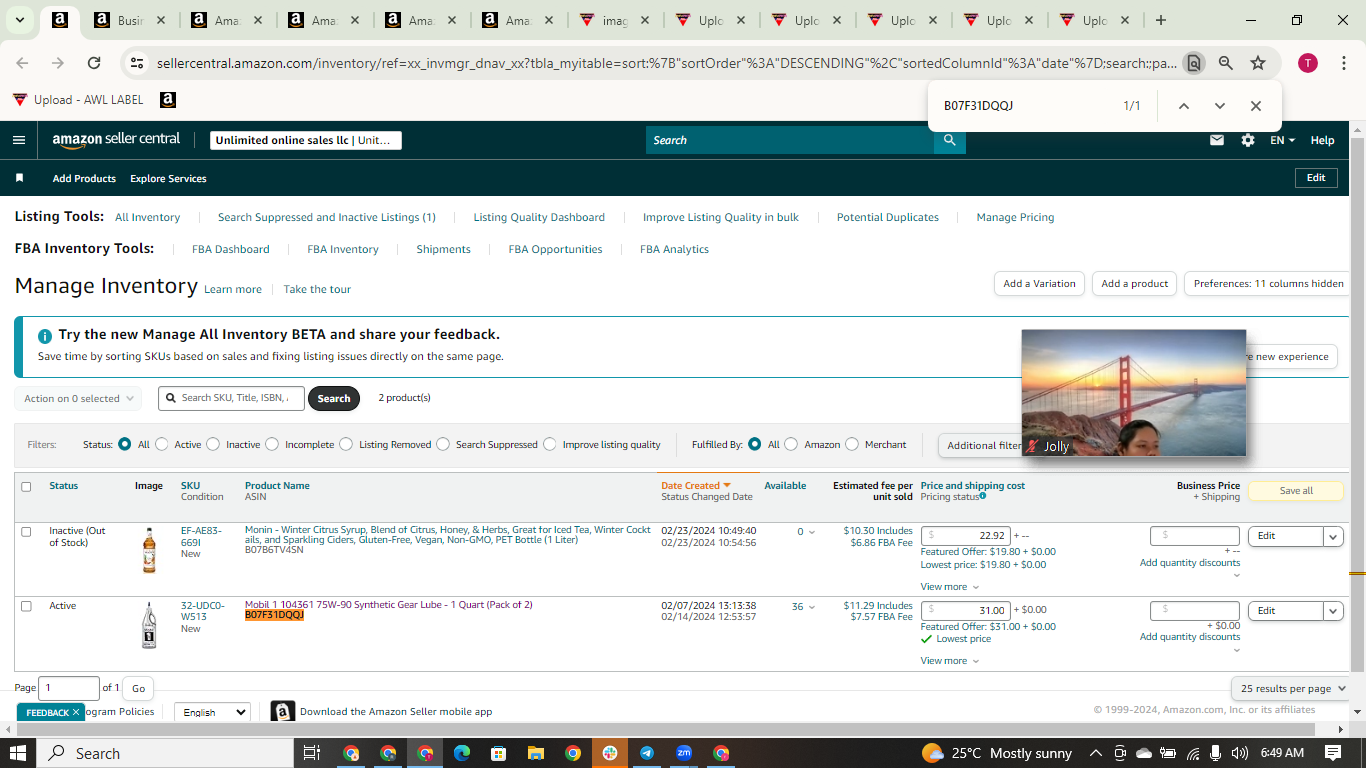The height and width of the screenshot is (768, 1366).
Task: Select the Active status radio button
Action: [163, 444]
